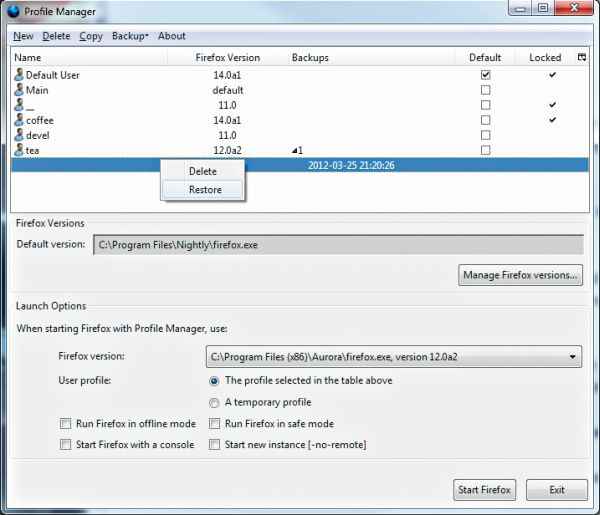600x515 pixels.
Task: Sort by Firefox Version column header
Action: click(228, 57)
